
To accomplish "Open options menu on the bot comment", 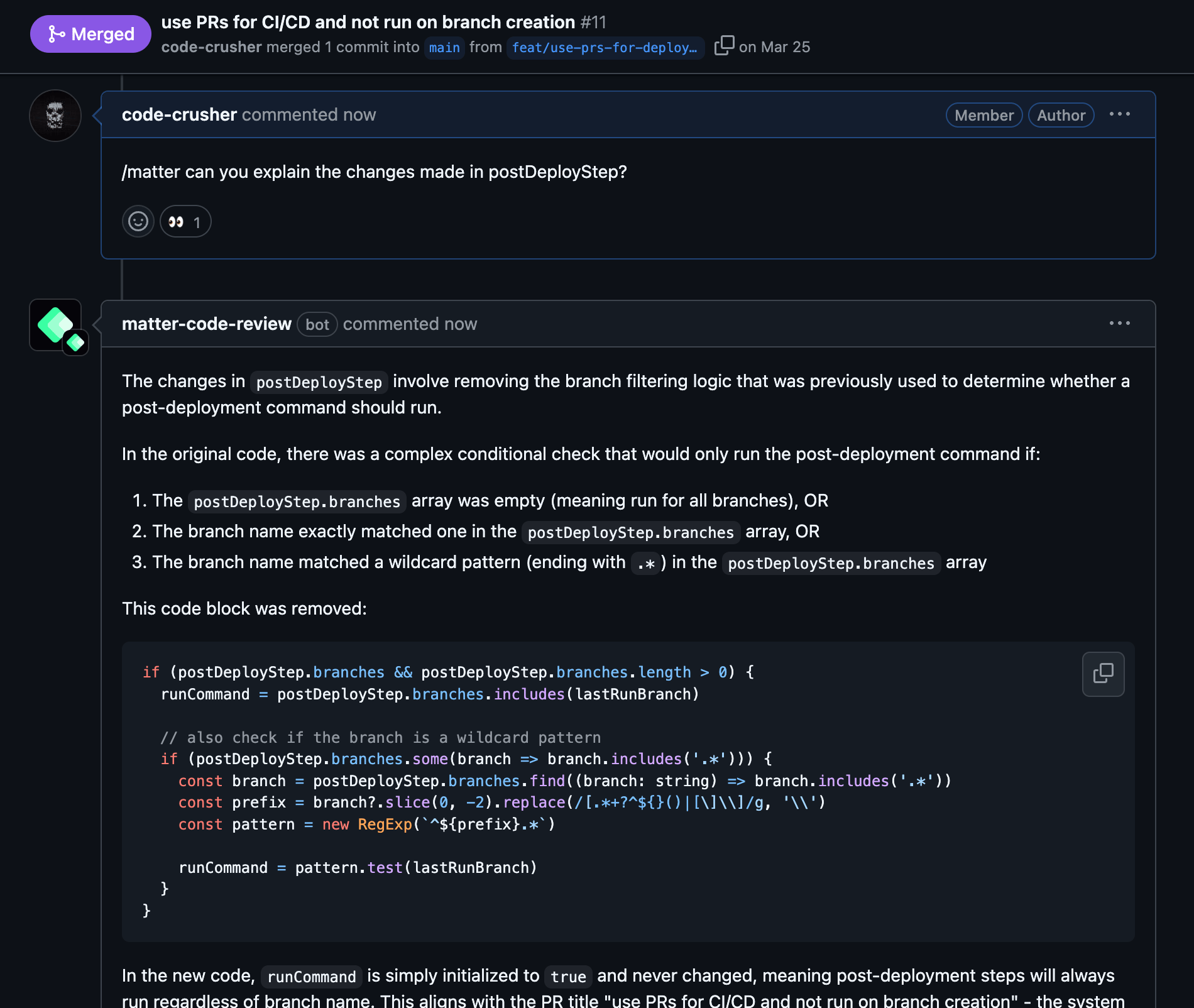I will click(1119, 324).
